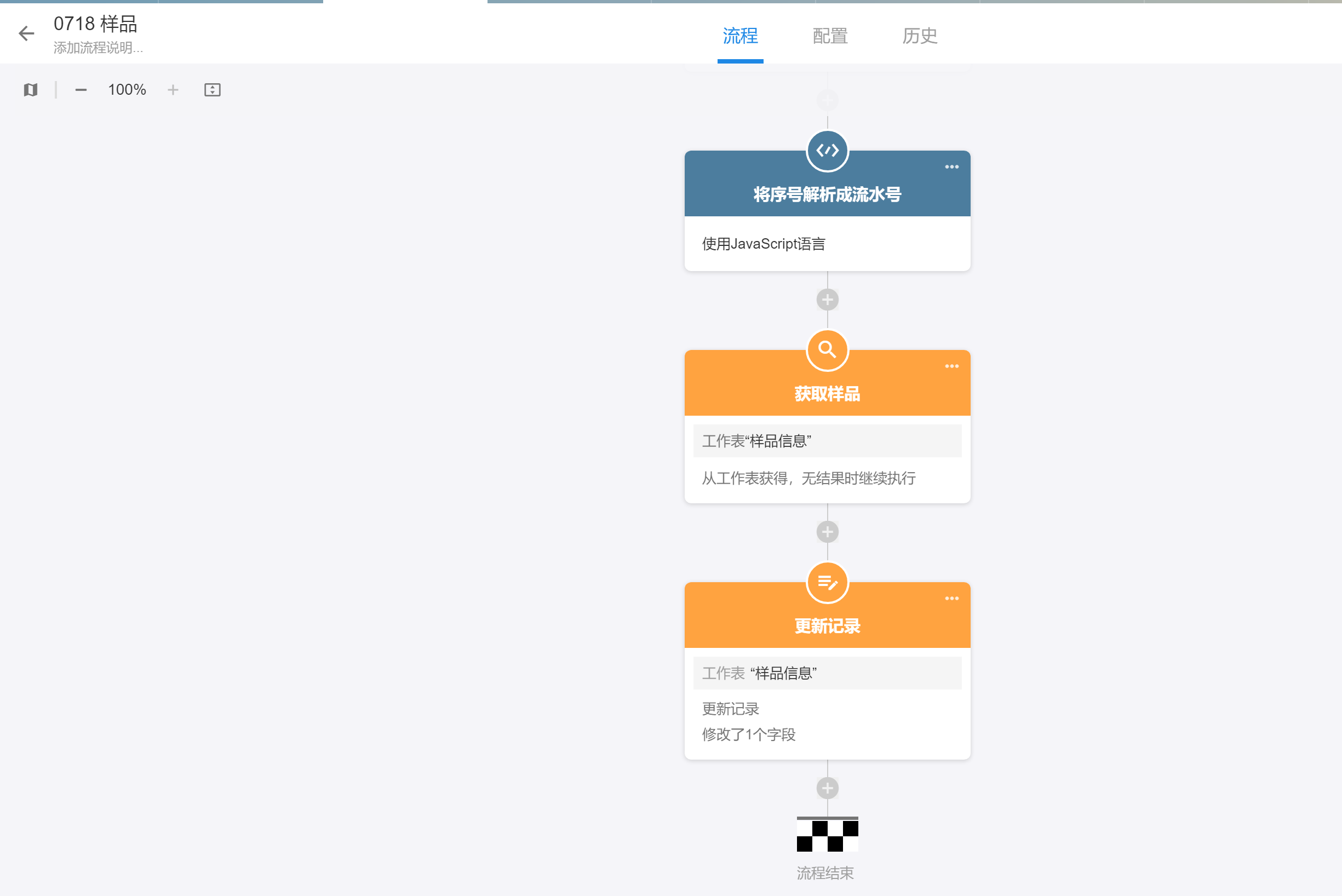The width and height of the screenshot is (1342, 896).
Task: Open the 获取样品 node card
Action: (827, 460)
